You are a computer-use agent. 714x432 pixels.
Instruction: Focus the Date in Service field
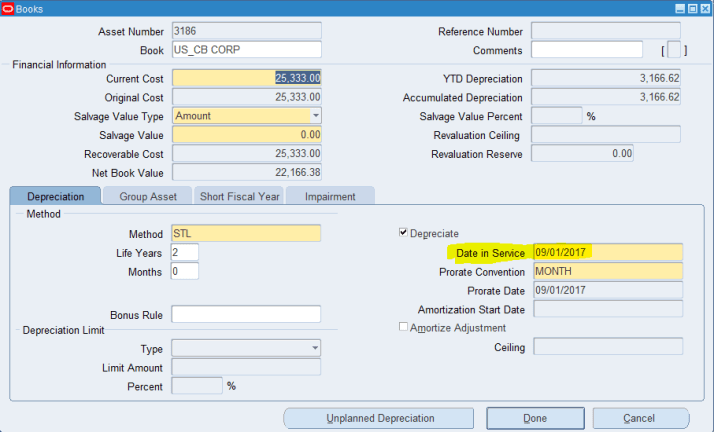[607, 252]
